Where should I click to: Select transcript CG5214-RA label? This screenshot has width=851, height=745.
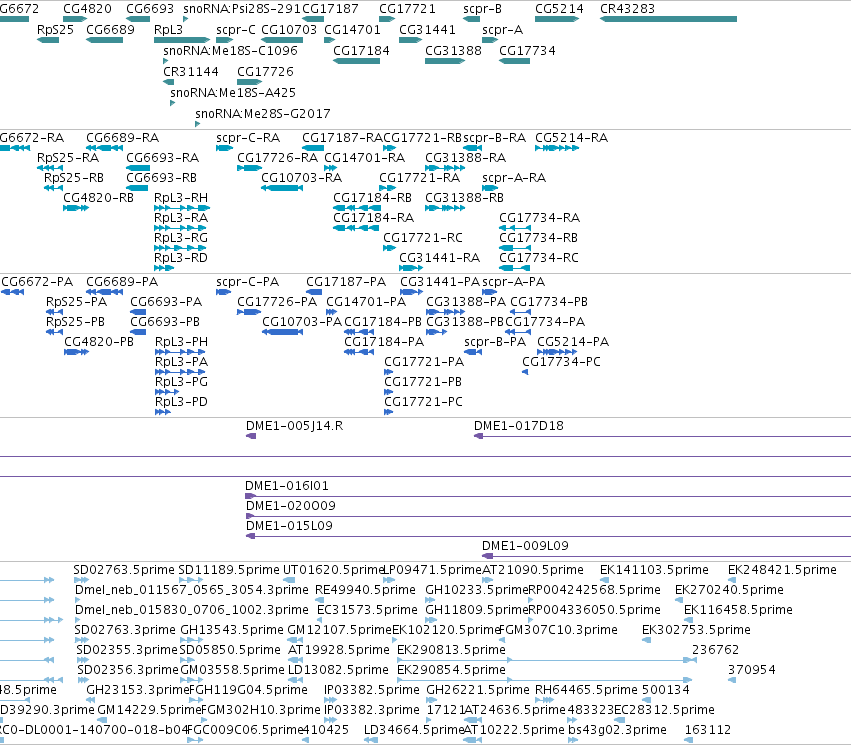571,138
